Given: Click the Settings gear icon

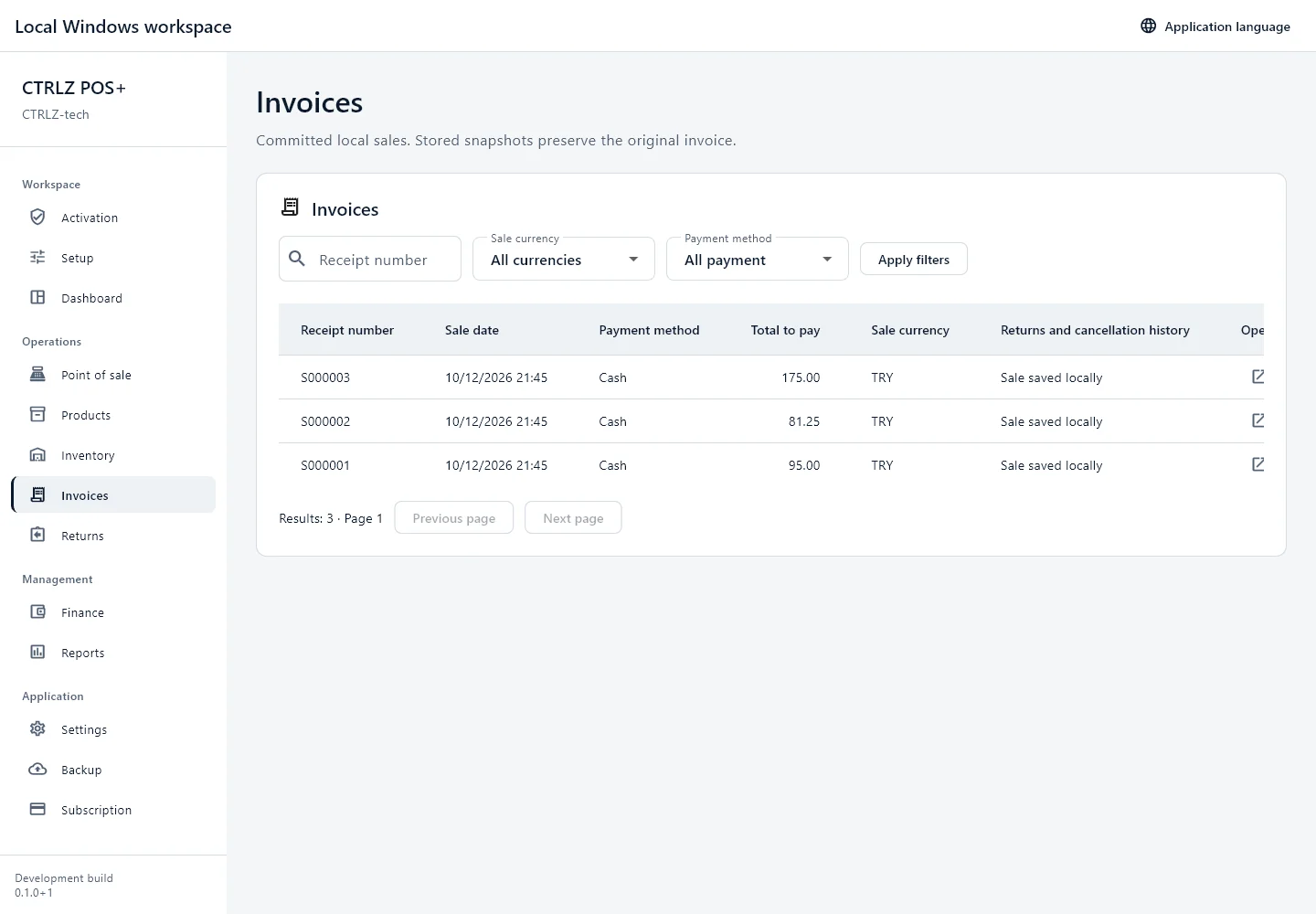Looking at the screenshot, I should (37, 728).
